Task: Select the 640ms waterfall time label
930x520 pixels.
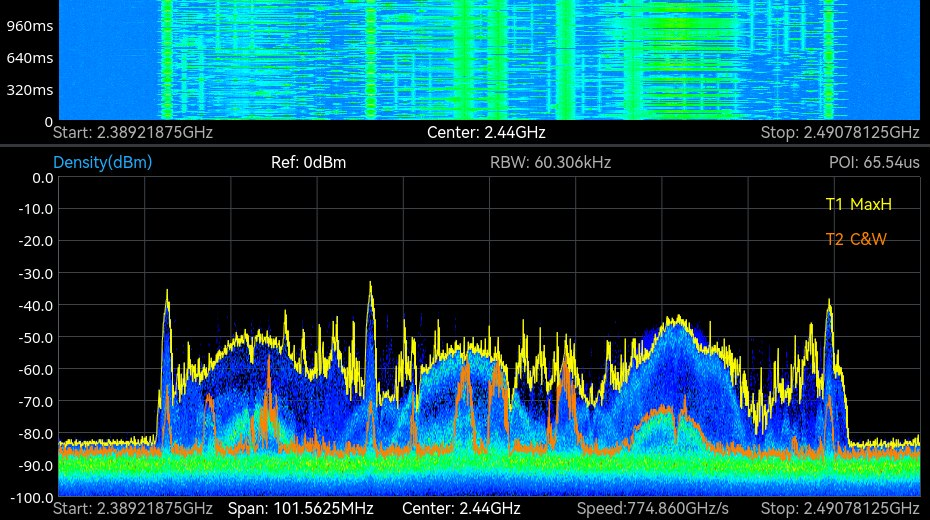Action: tap(30, 58)
